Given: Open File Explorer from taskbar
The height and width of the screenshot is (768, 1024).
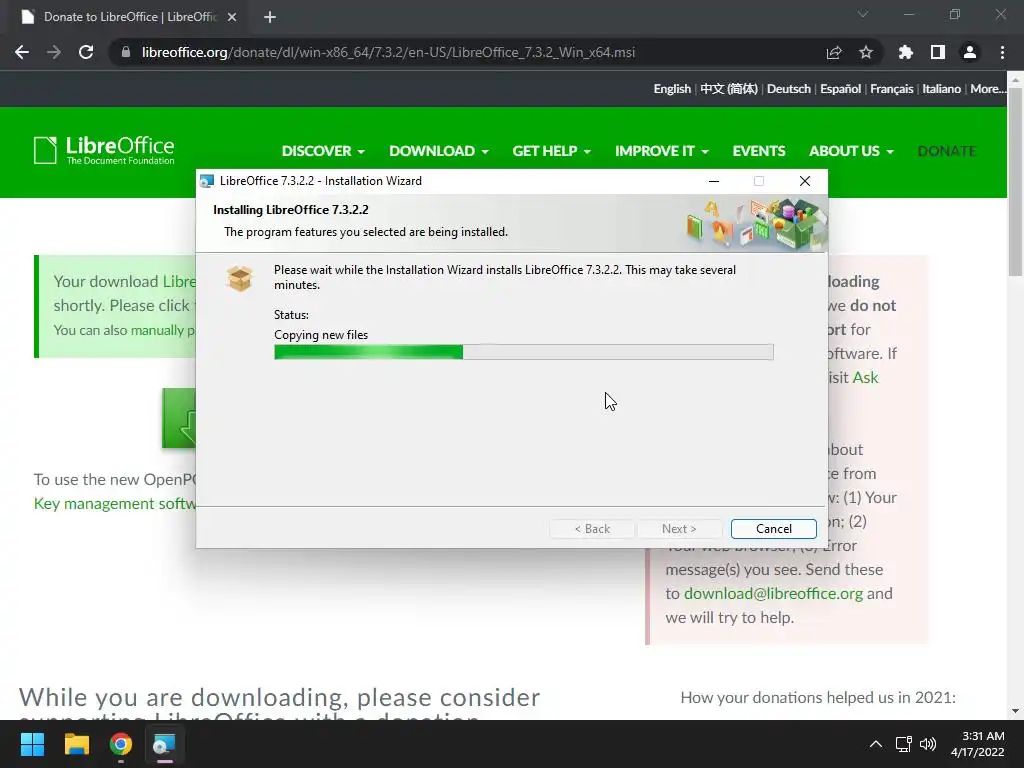Looking at the screenshot, I should point(76,744).
